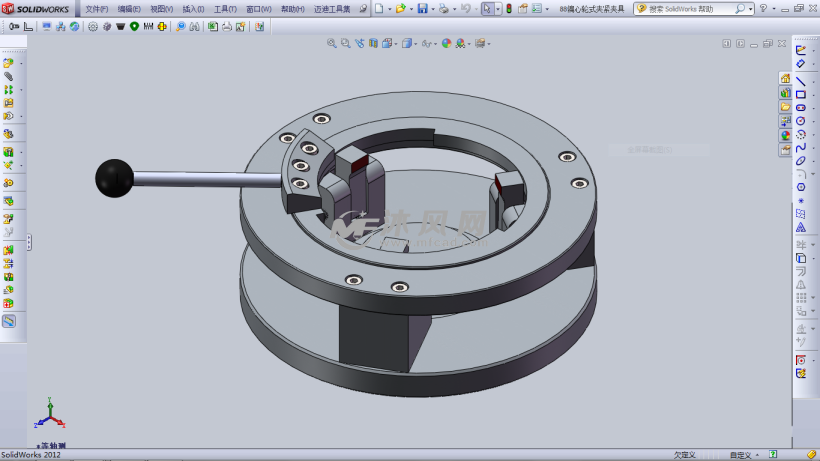The image size is (820, 461).
Task: Click the Print icon in title bar
Action: pos(443,8)
